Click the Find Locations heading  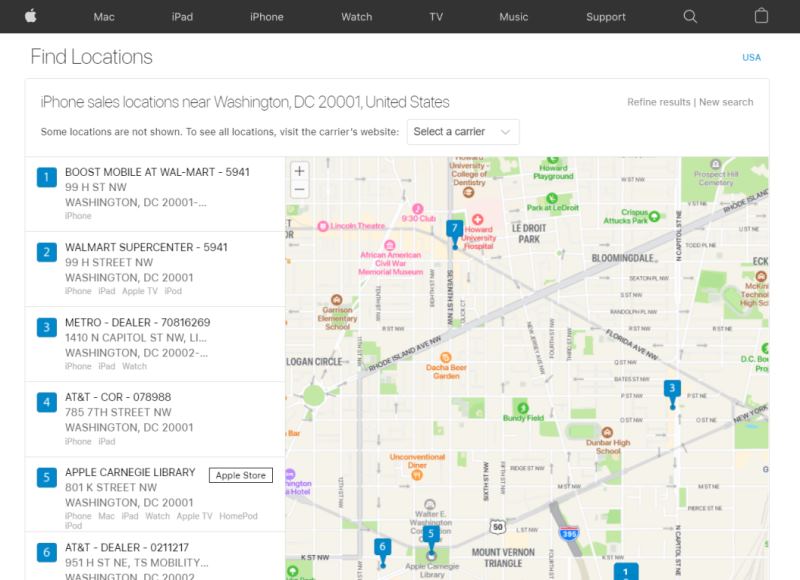[x=91, y=57]
